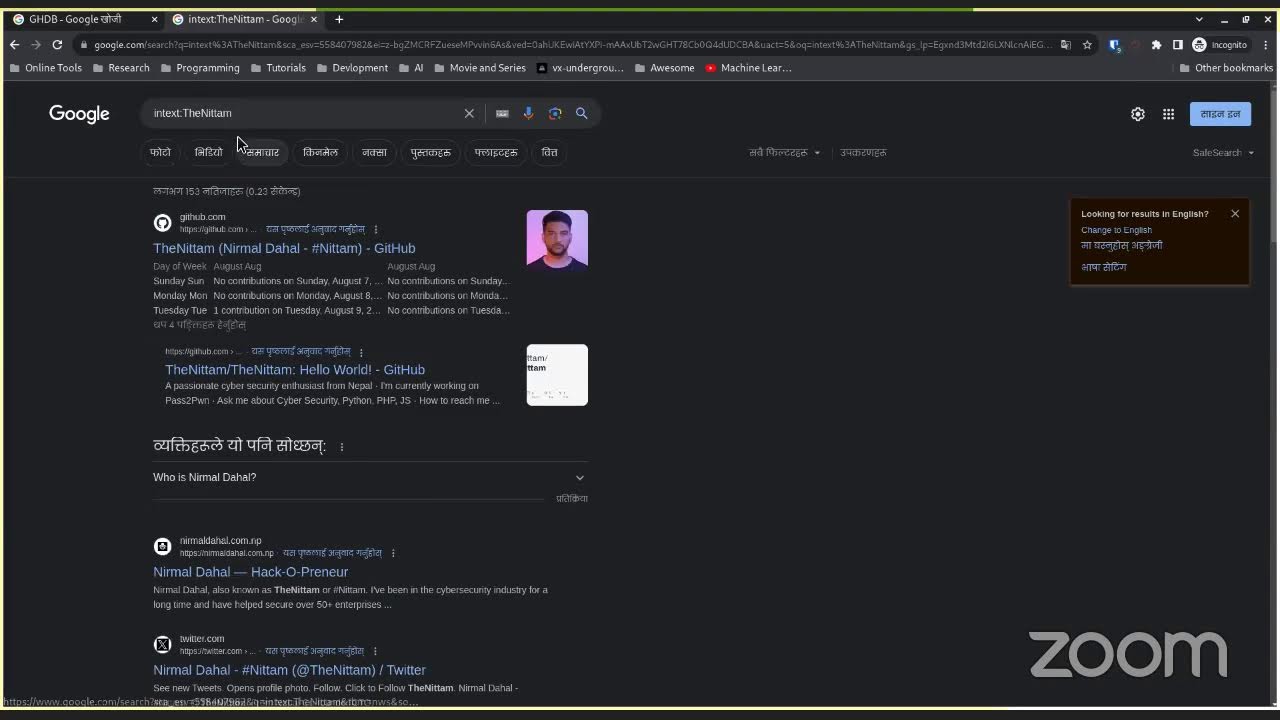The image size is (1280, 720).
Task: Click the browser address bar URL
Action: [x=570, y=45]
